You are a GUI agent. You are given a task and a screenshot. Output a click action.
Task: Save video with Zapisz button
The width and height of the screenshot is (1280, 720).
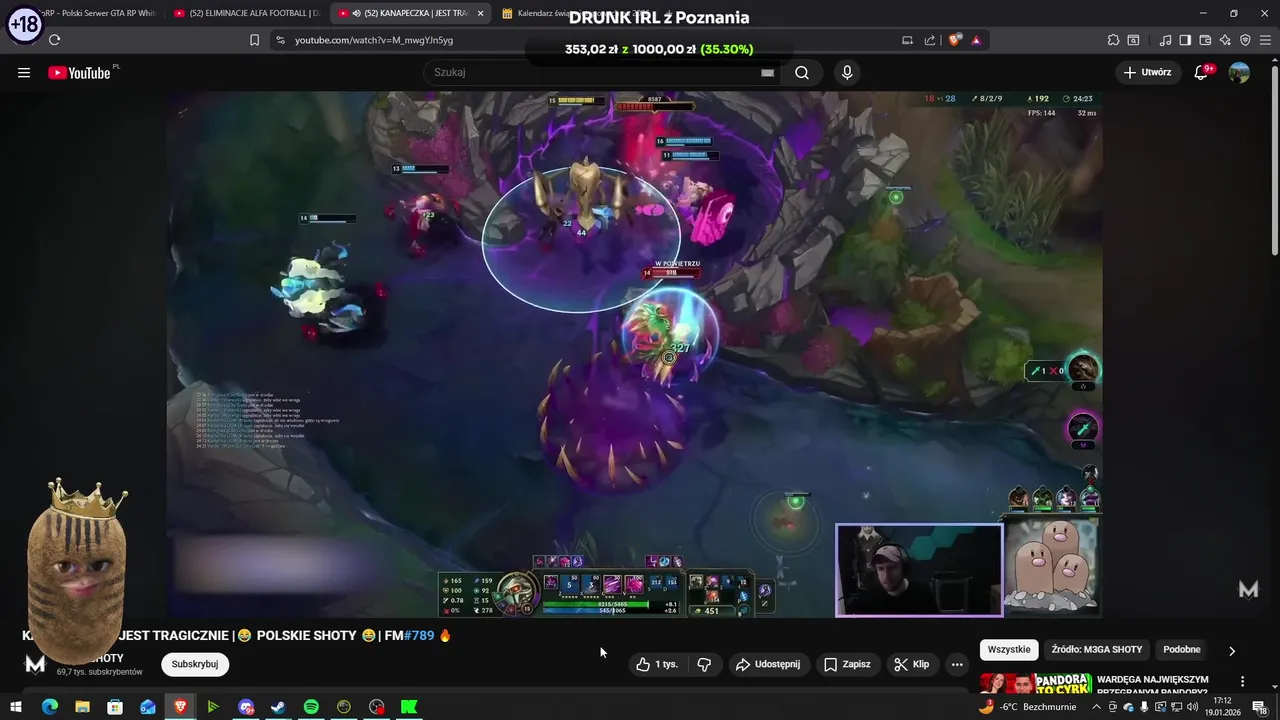(847, 664)
